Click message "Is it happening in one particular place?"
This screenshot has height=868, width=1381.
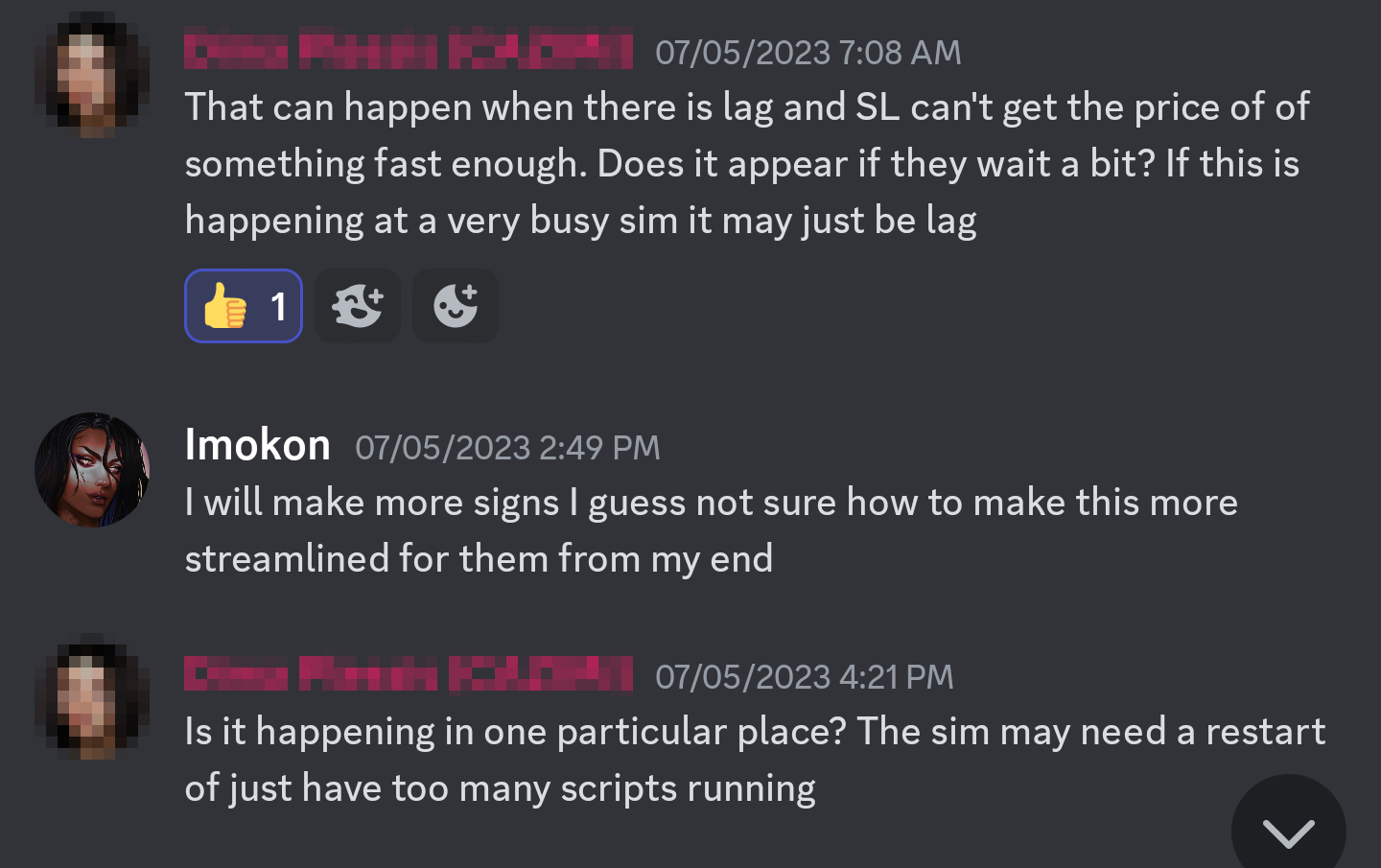[754, 760]
